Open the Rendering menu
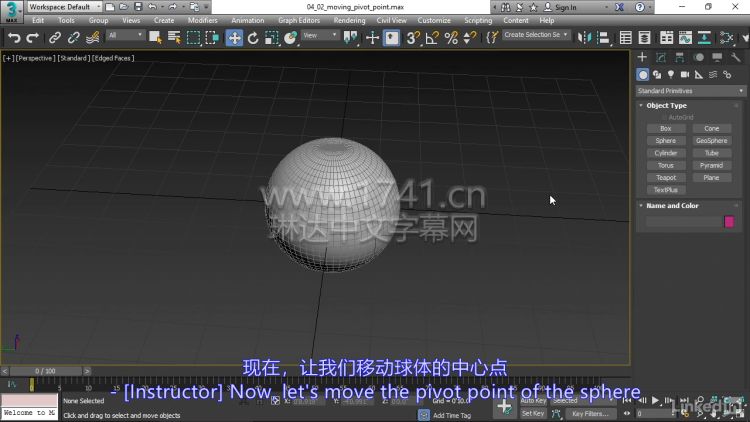 349,21
